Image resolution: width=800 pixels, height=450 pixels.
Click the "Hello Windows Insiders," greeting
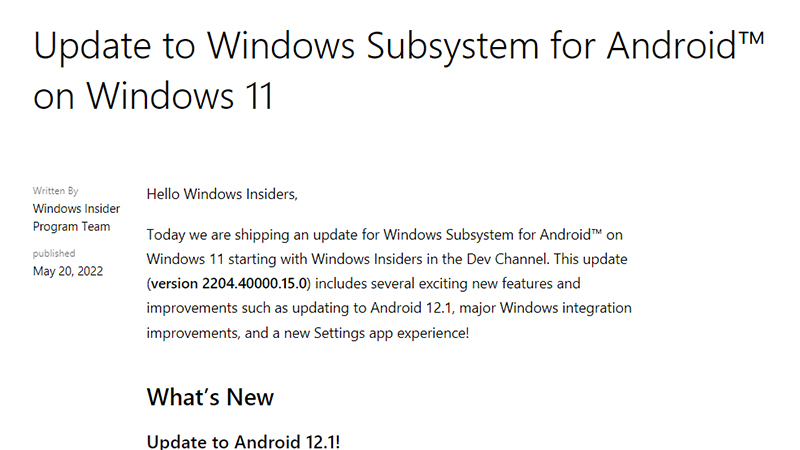(x=222, y=193)
